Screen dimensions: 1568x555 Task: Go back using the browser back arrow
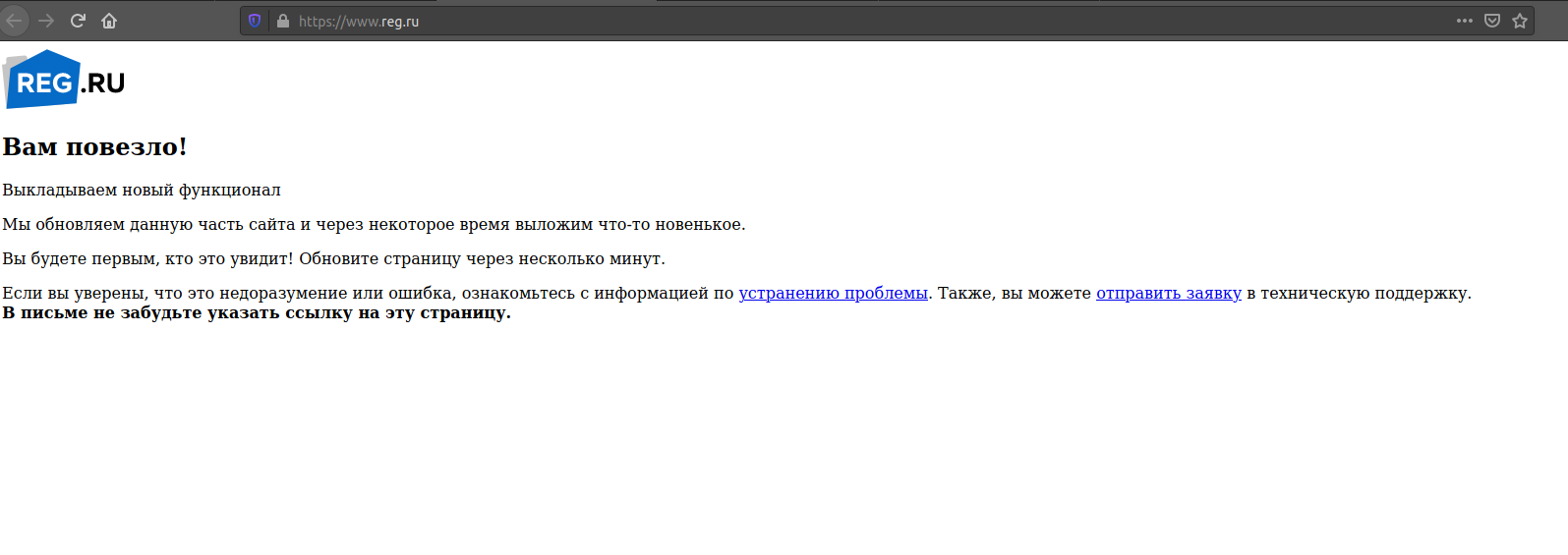pos(15,21)
